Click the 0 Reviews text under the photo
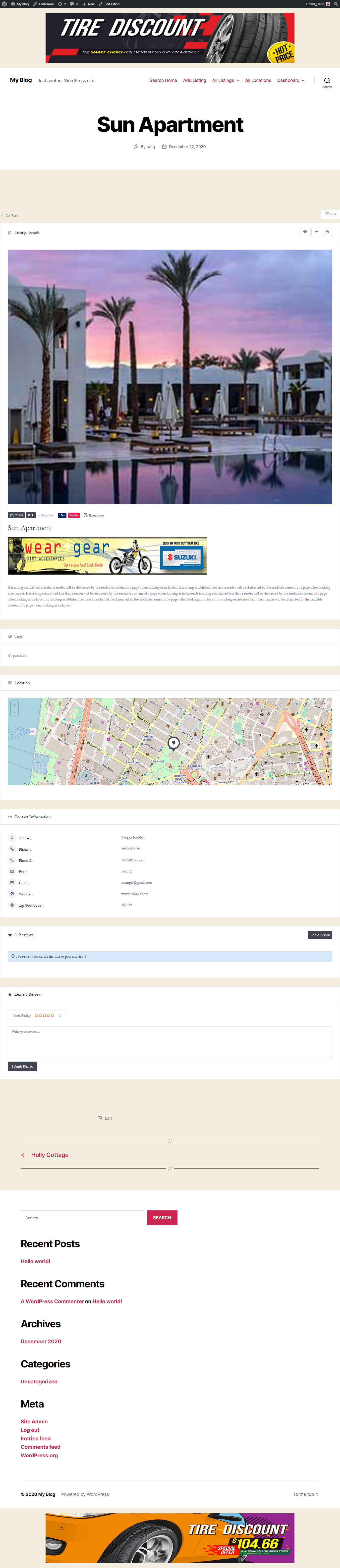The image size is (340, 1568). point(46,515)
